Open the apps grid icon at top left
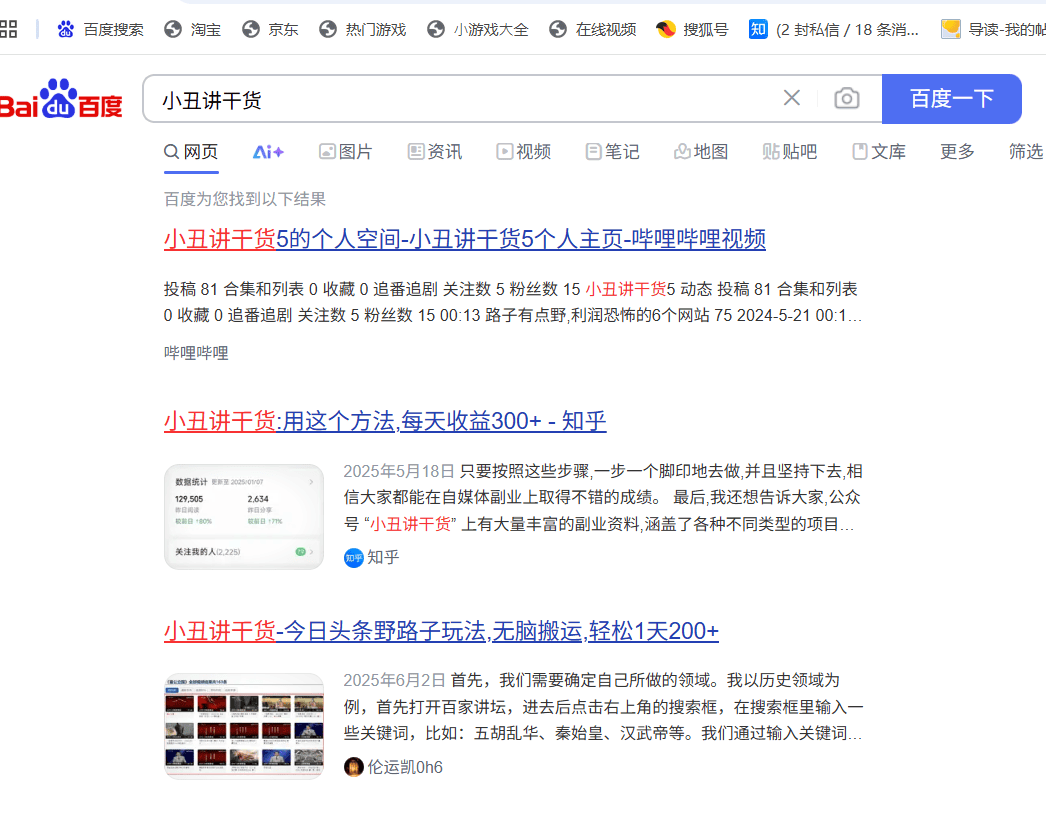 [10, 28]
